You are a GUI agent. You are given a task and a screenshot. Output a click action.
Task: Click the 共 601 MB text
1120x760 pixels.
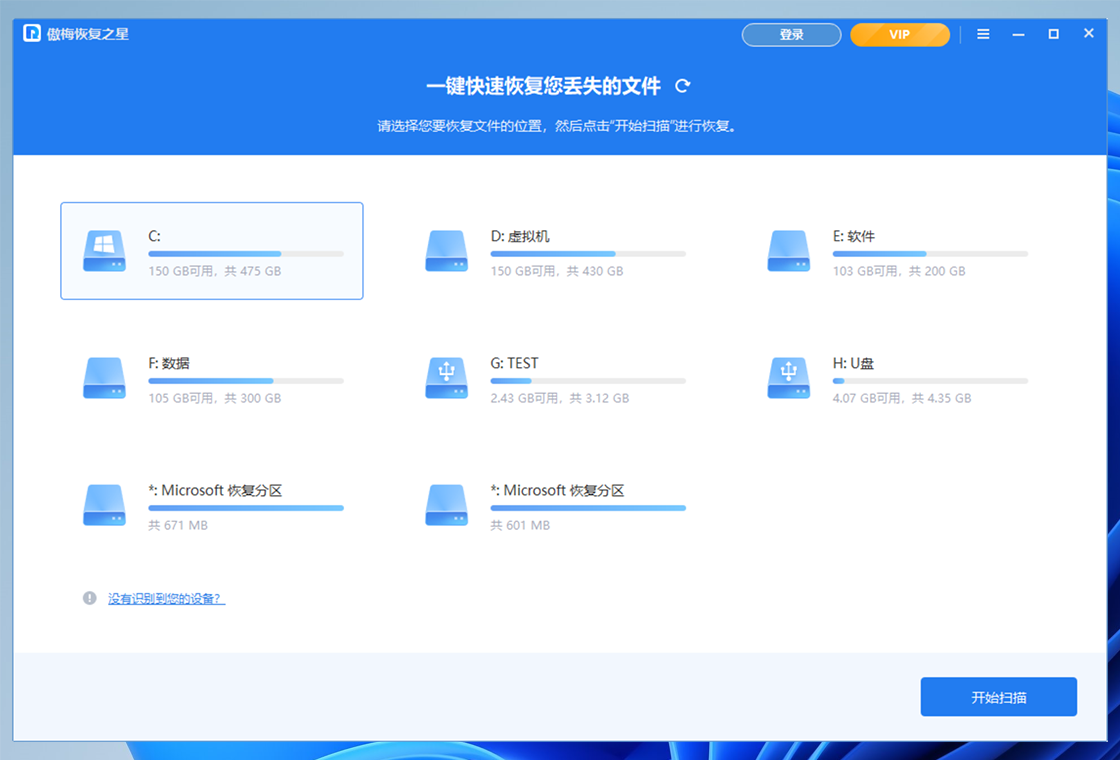click(520, 526)
